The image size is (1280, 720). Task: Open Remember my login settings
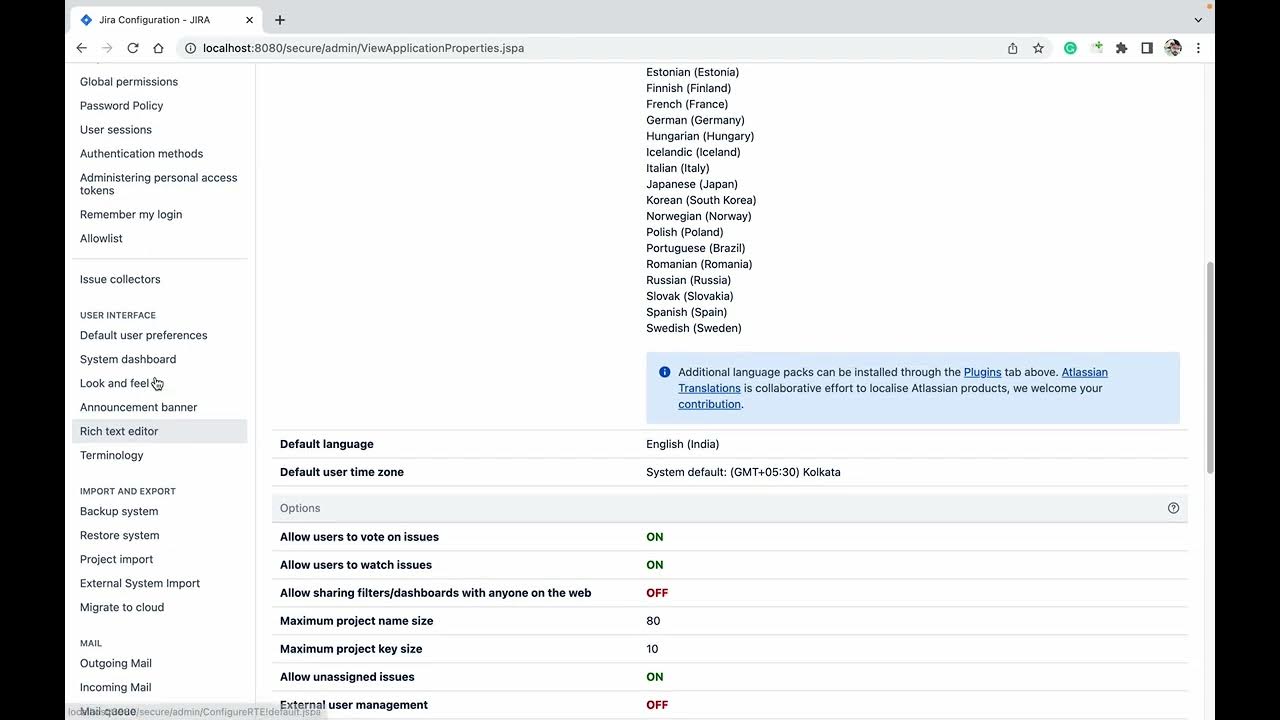[x=131, y=215]
